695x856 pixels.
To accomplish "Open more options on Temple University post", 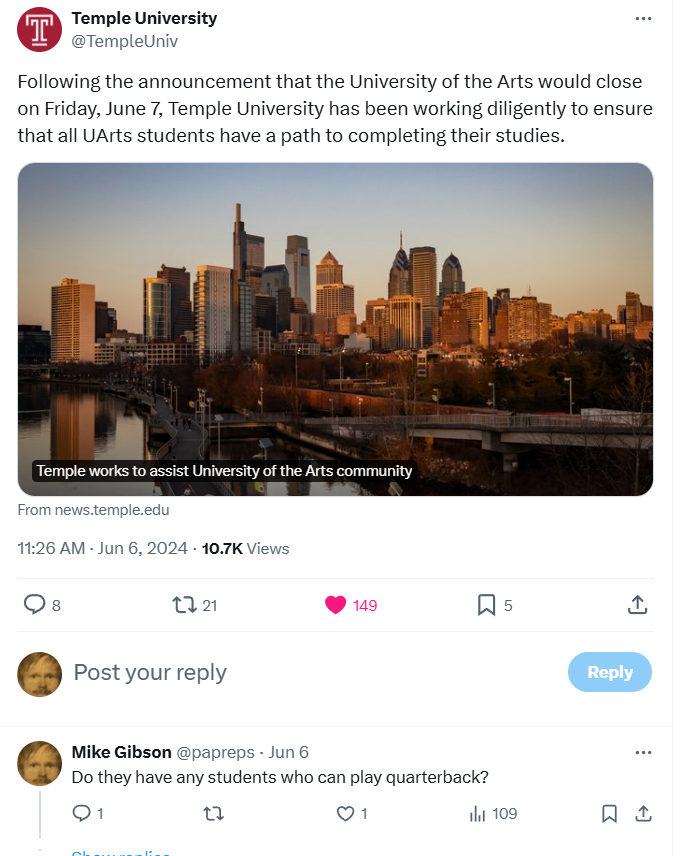I will point(645,19).
